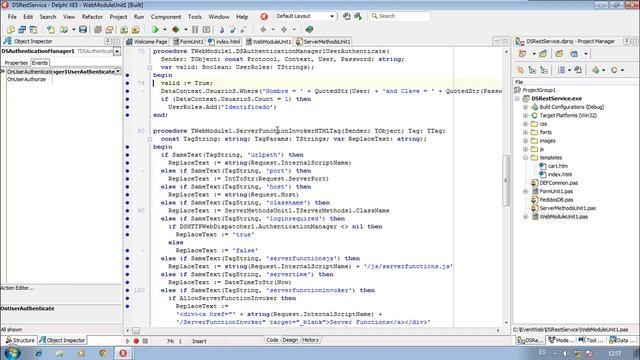
Task: Open the Component menu
Action: [x=166, y=17]
